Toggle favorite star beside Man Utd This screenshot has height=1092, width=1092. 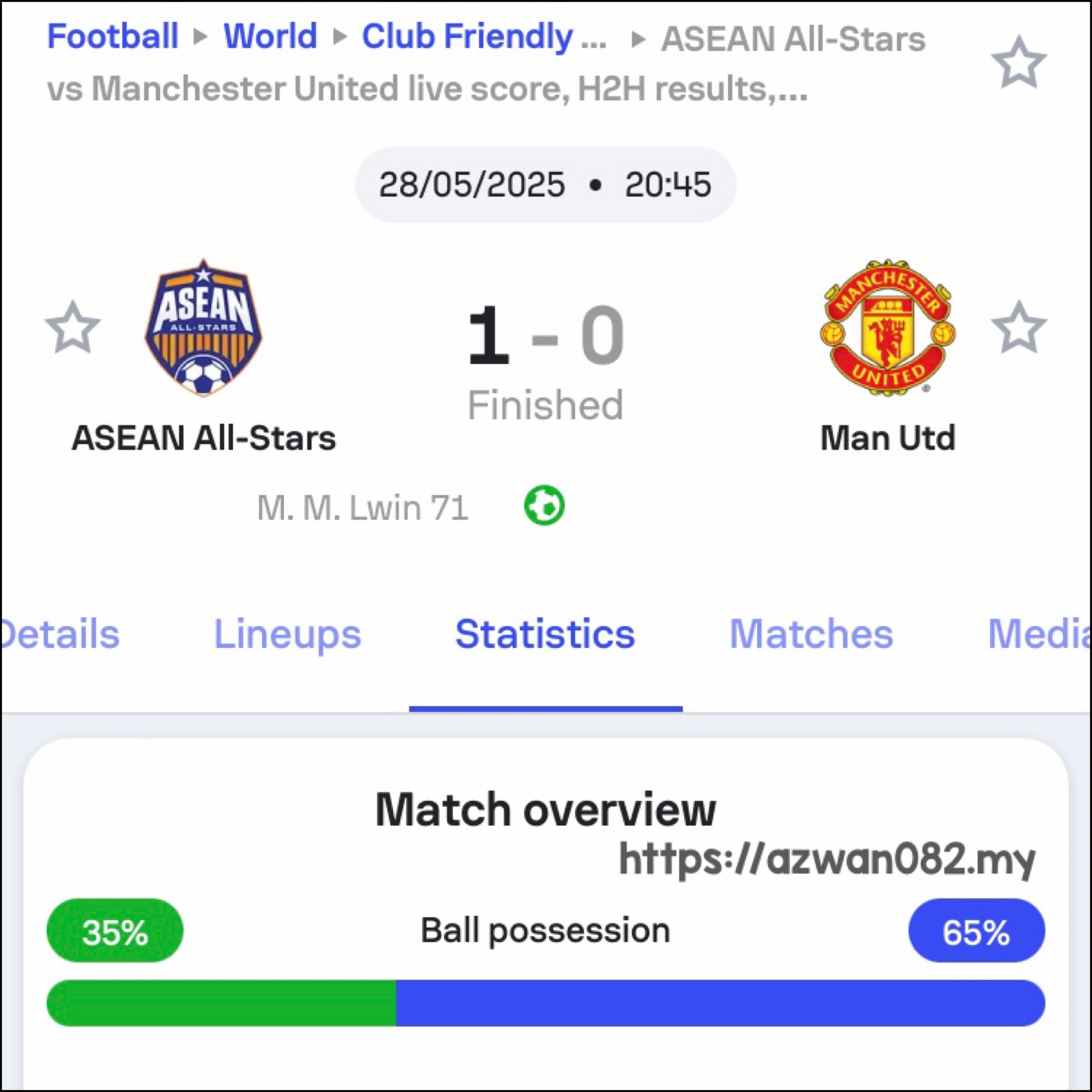point(1019,328)
